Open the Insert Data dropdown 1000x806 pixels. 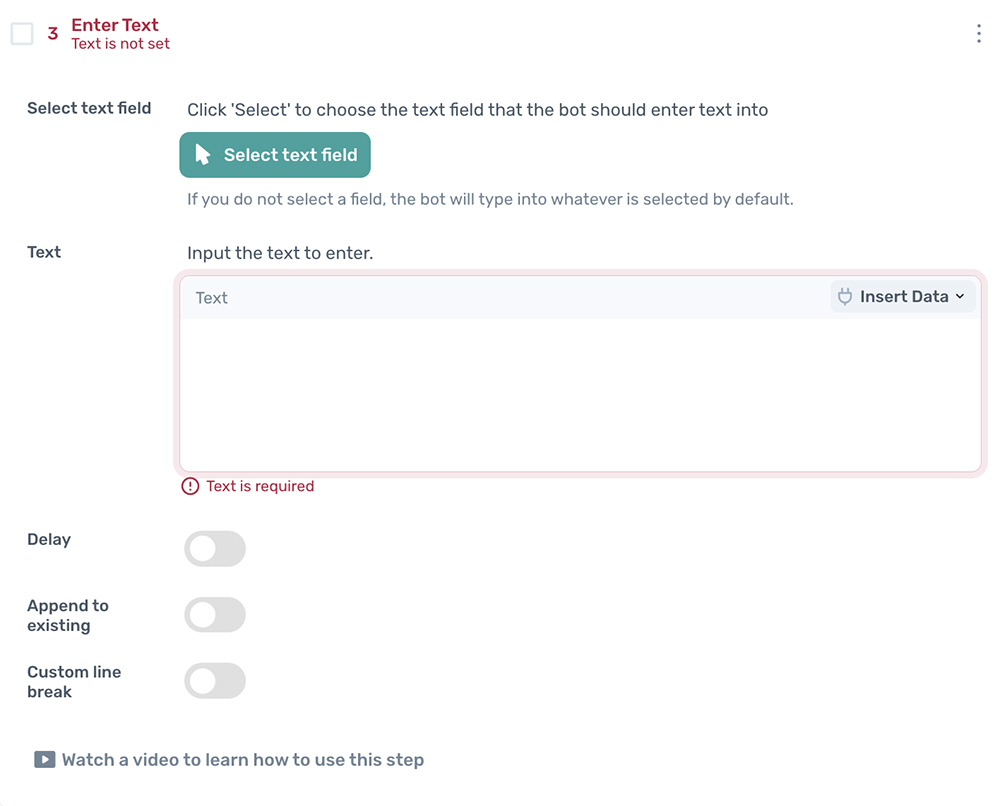(902, 296)
